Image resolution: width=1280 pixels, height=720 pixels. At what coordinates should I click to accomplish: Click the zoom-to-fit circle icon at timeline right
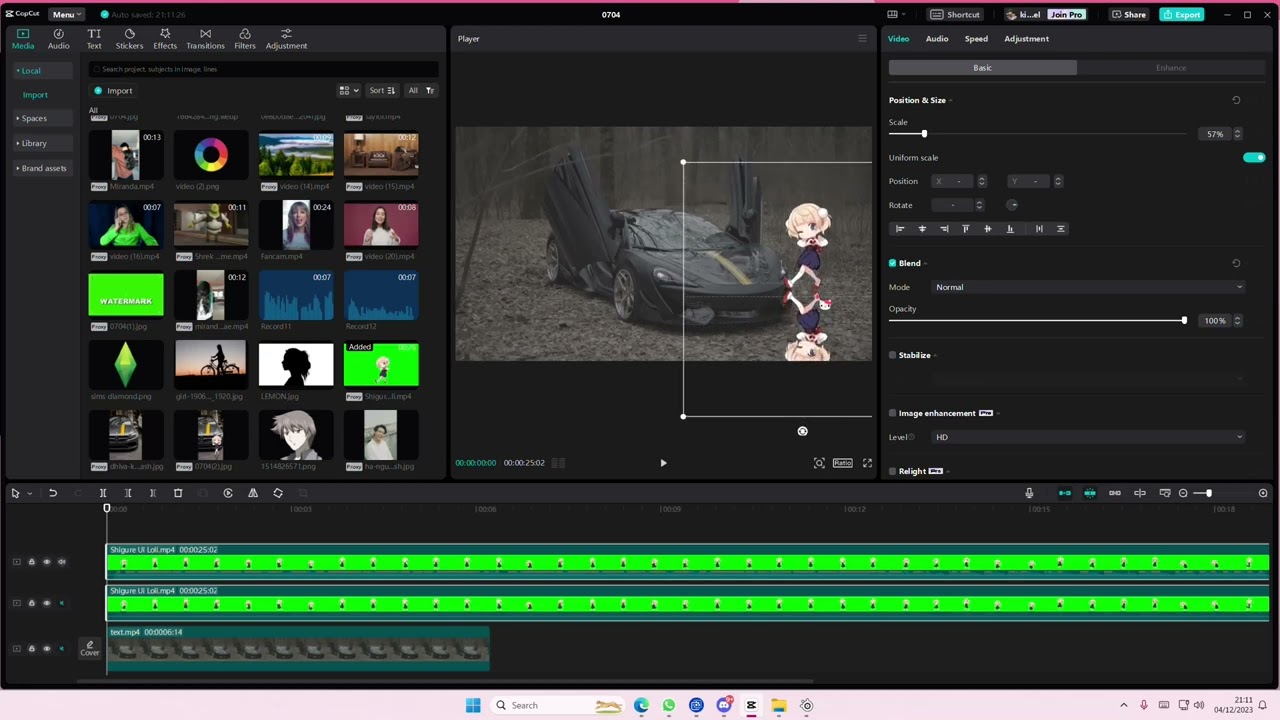[1263, 493]
